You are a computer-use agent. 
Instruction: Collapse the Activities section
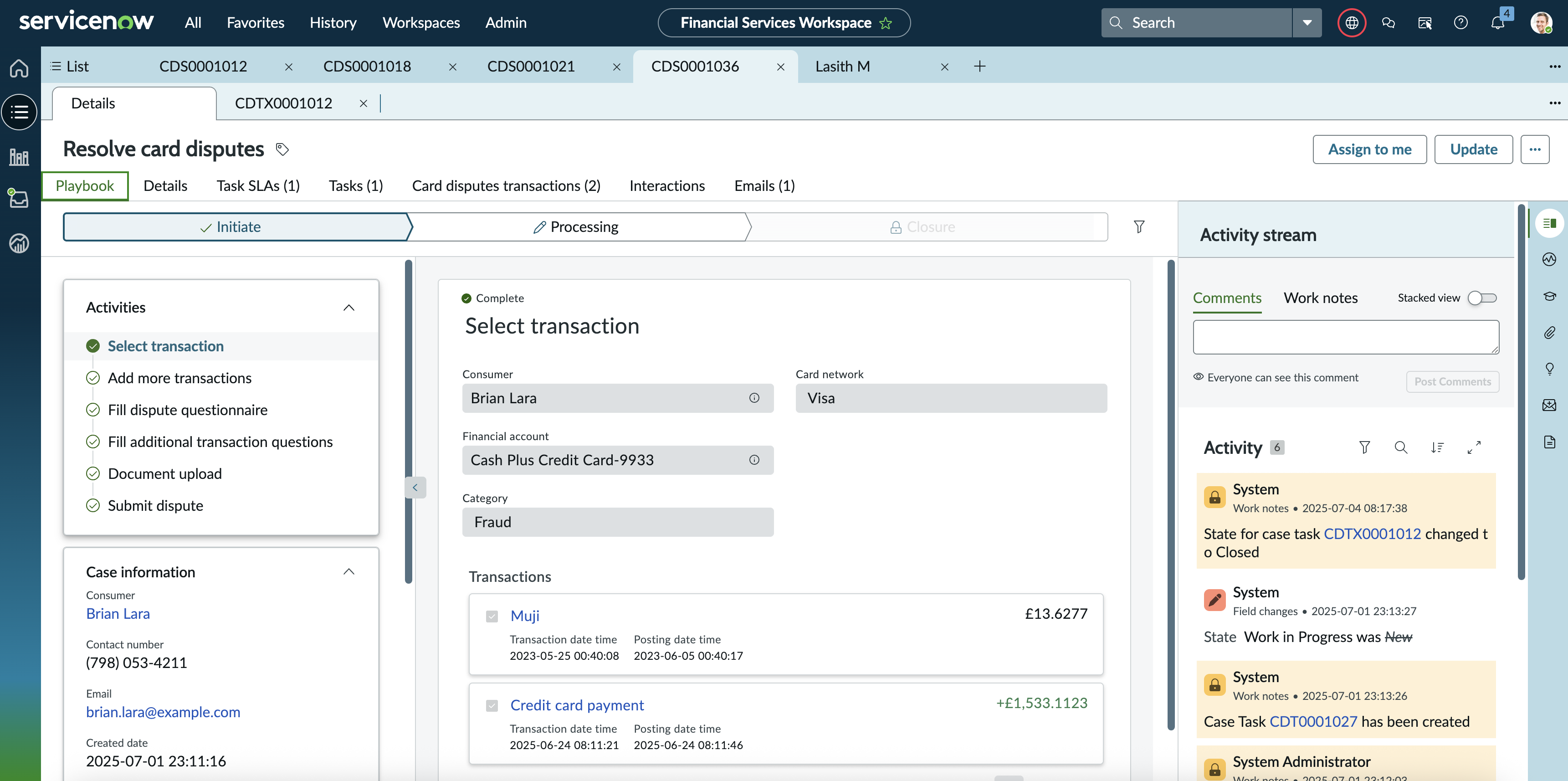click(349, 308)
